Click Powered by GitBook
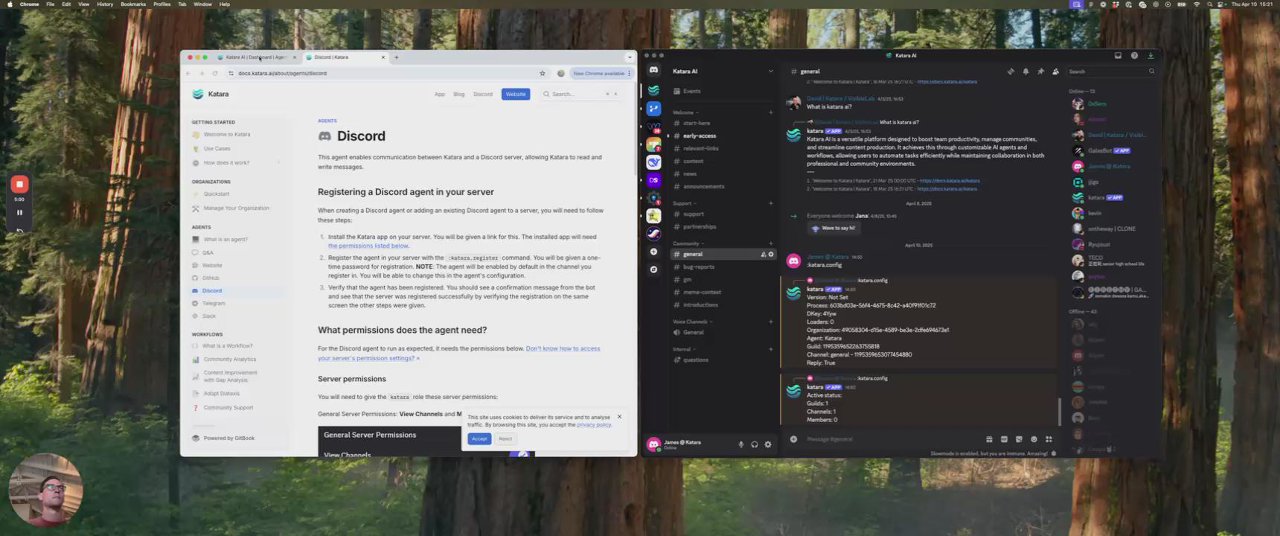This screenshot has height=536, width=1280. [x=228, y=438]
